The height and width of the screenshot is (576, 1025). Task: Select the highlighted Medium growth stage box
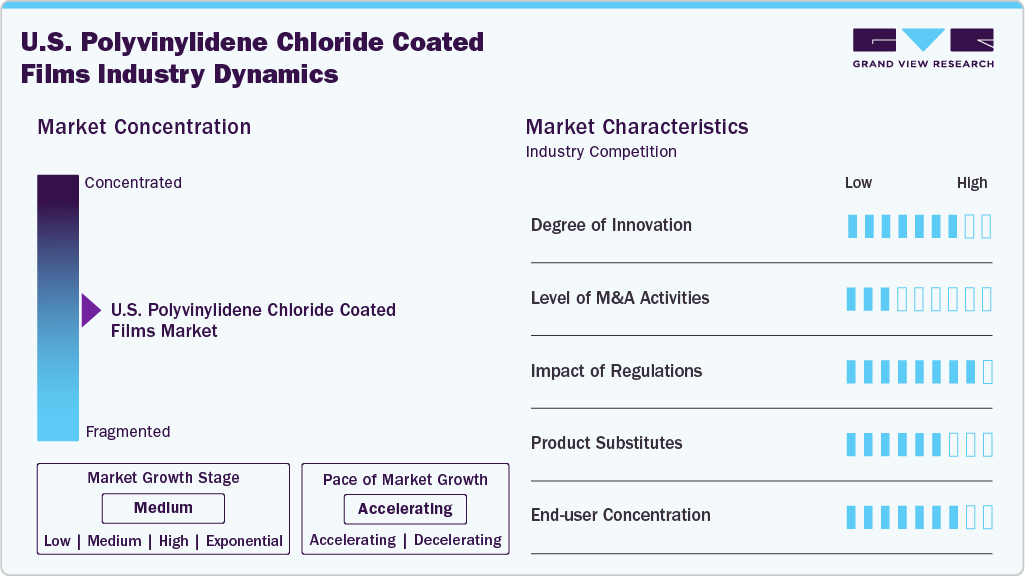point(163,508)
